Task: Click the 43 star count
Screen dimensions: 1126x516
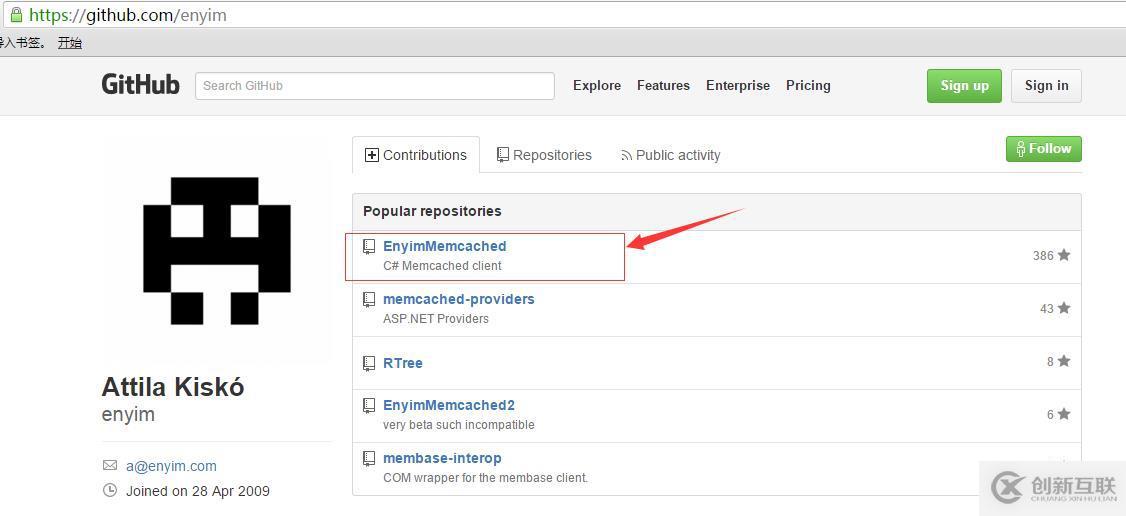Action: coord(1047,309)
